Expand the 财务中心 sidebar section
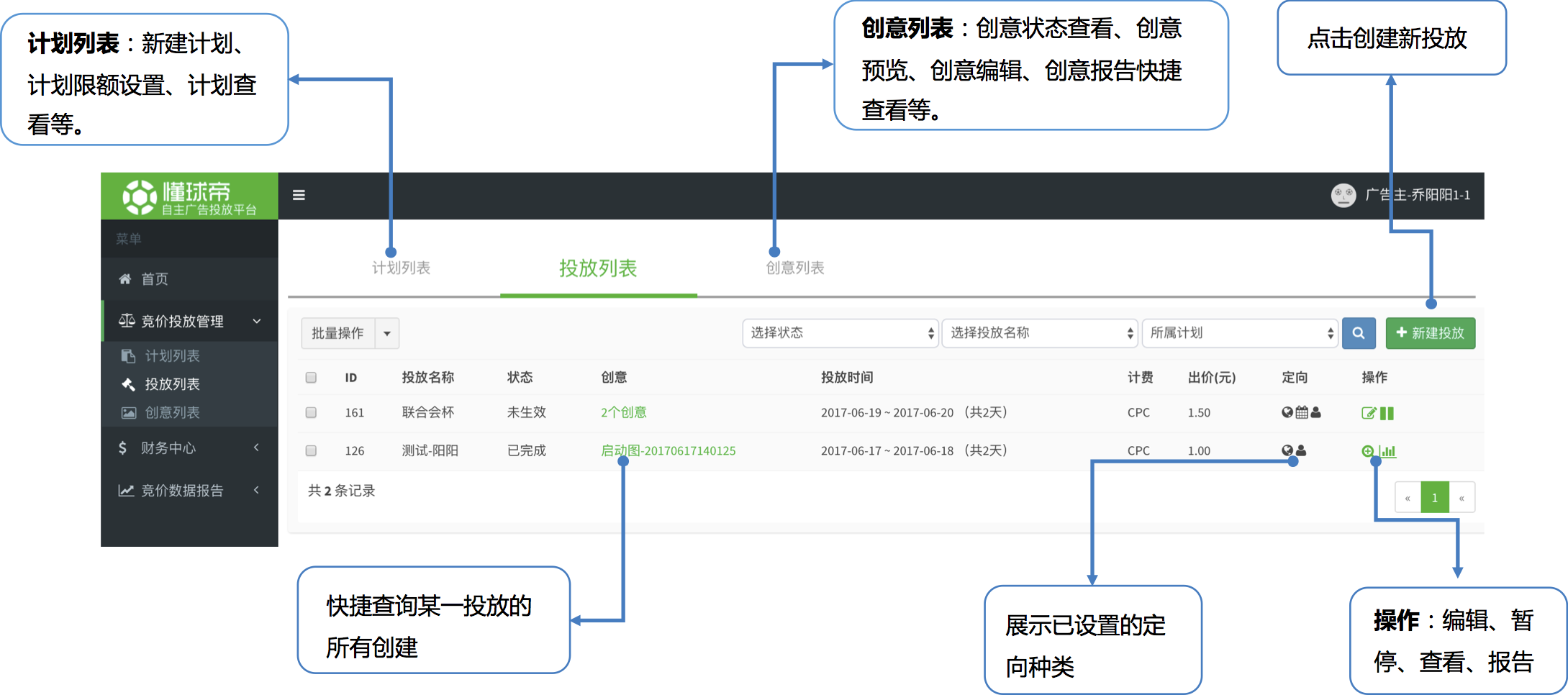The height and width of the screenshot is (695, 1568). 189,448
